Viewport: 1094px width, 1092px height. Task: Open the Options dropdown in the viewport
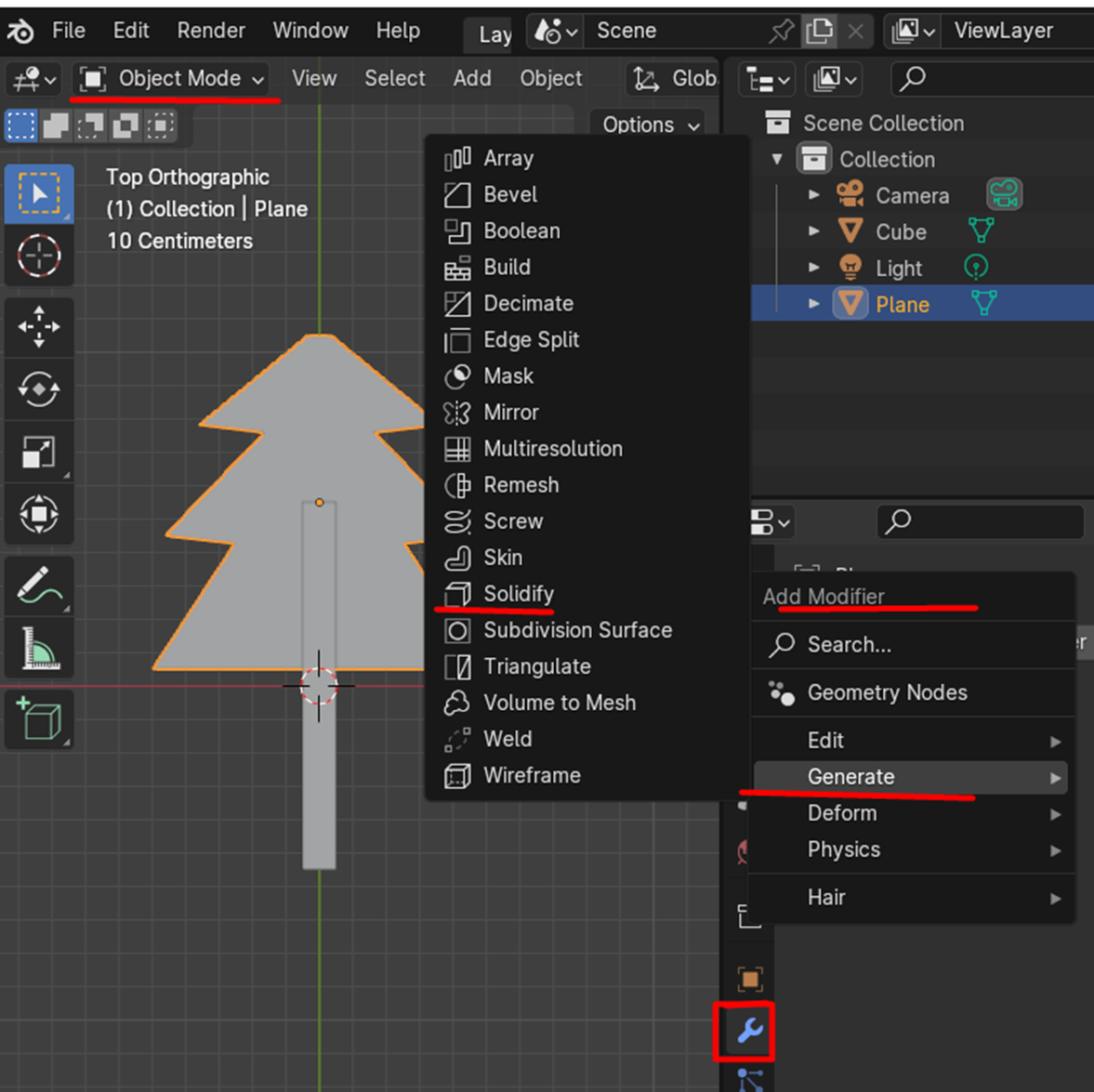click(650, 125)
